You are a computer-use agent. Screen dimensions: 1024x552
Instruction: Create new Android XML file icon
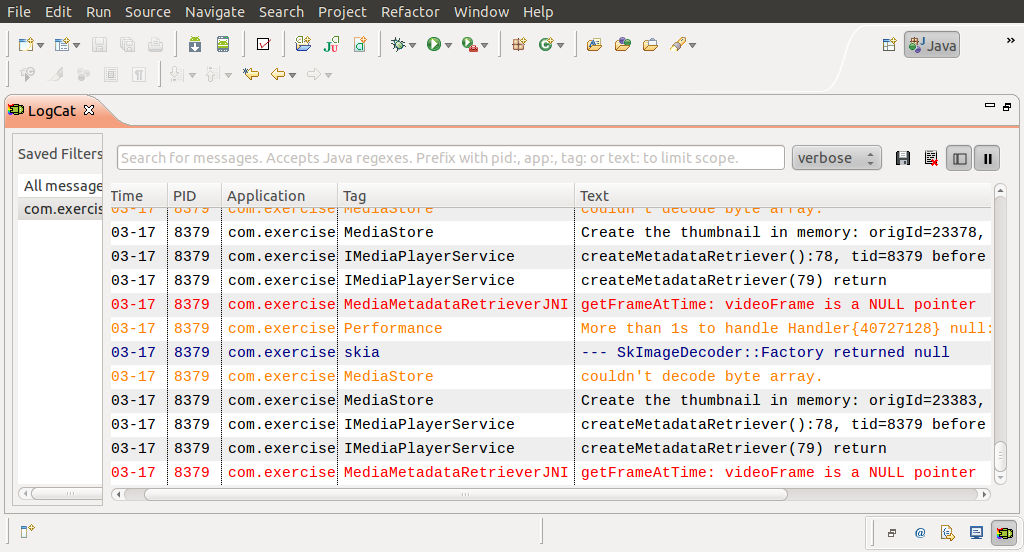point(360,44)
